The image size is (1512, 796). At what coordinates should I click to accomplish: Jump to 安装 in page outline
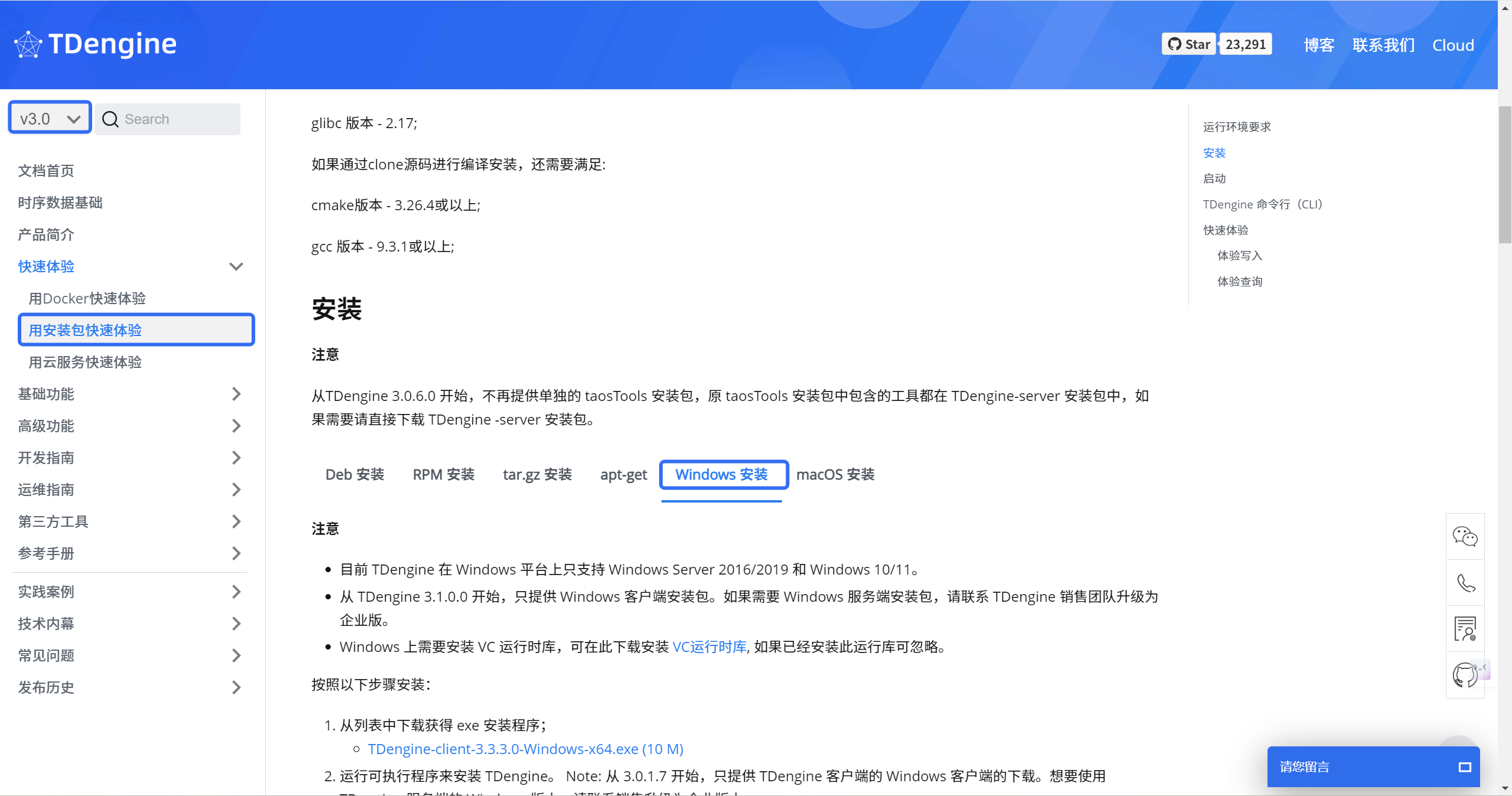coord(1214,153)
